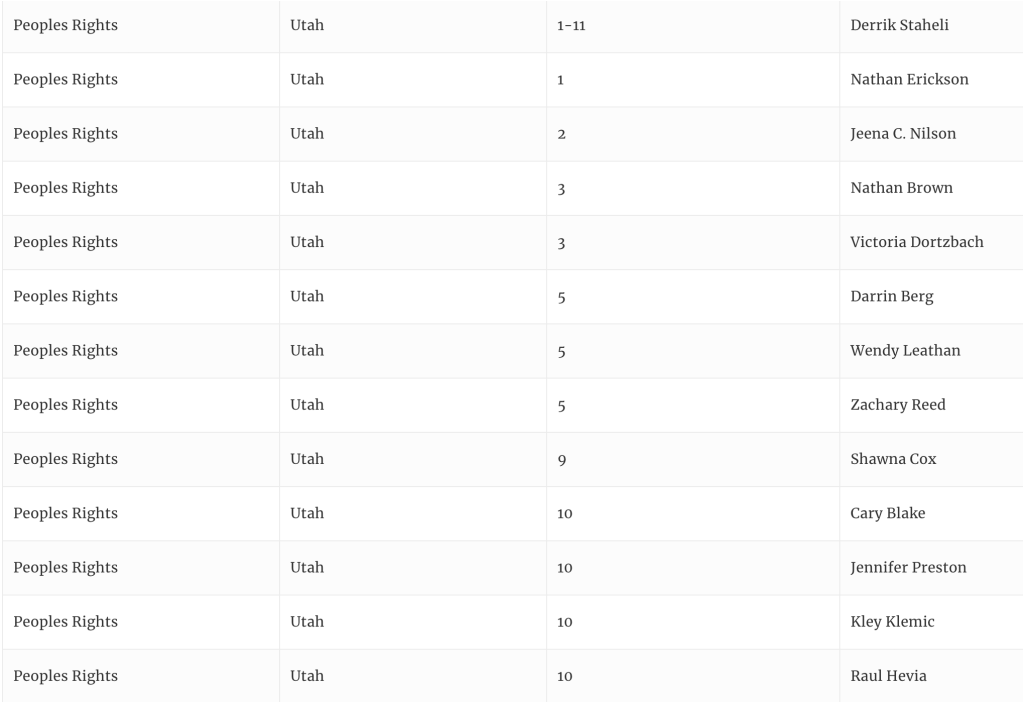Select the Zachary Reed entry
Viewport: 1023px width, 702px height.
[x=897, y=404]
